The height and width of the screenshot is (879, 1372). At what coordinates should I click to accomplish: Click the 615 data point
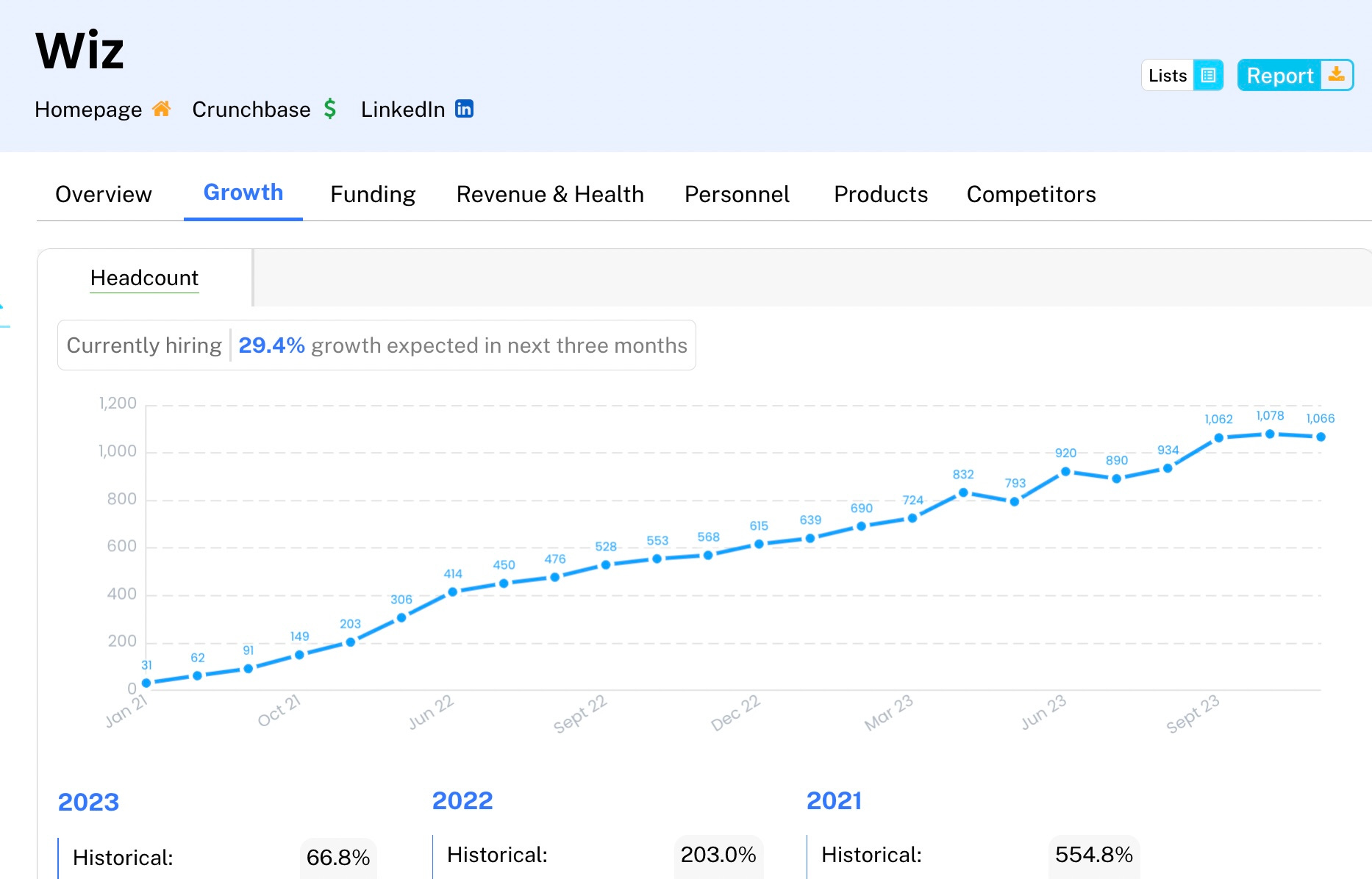[759, 545]
